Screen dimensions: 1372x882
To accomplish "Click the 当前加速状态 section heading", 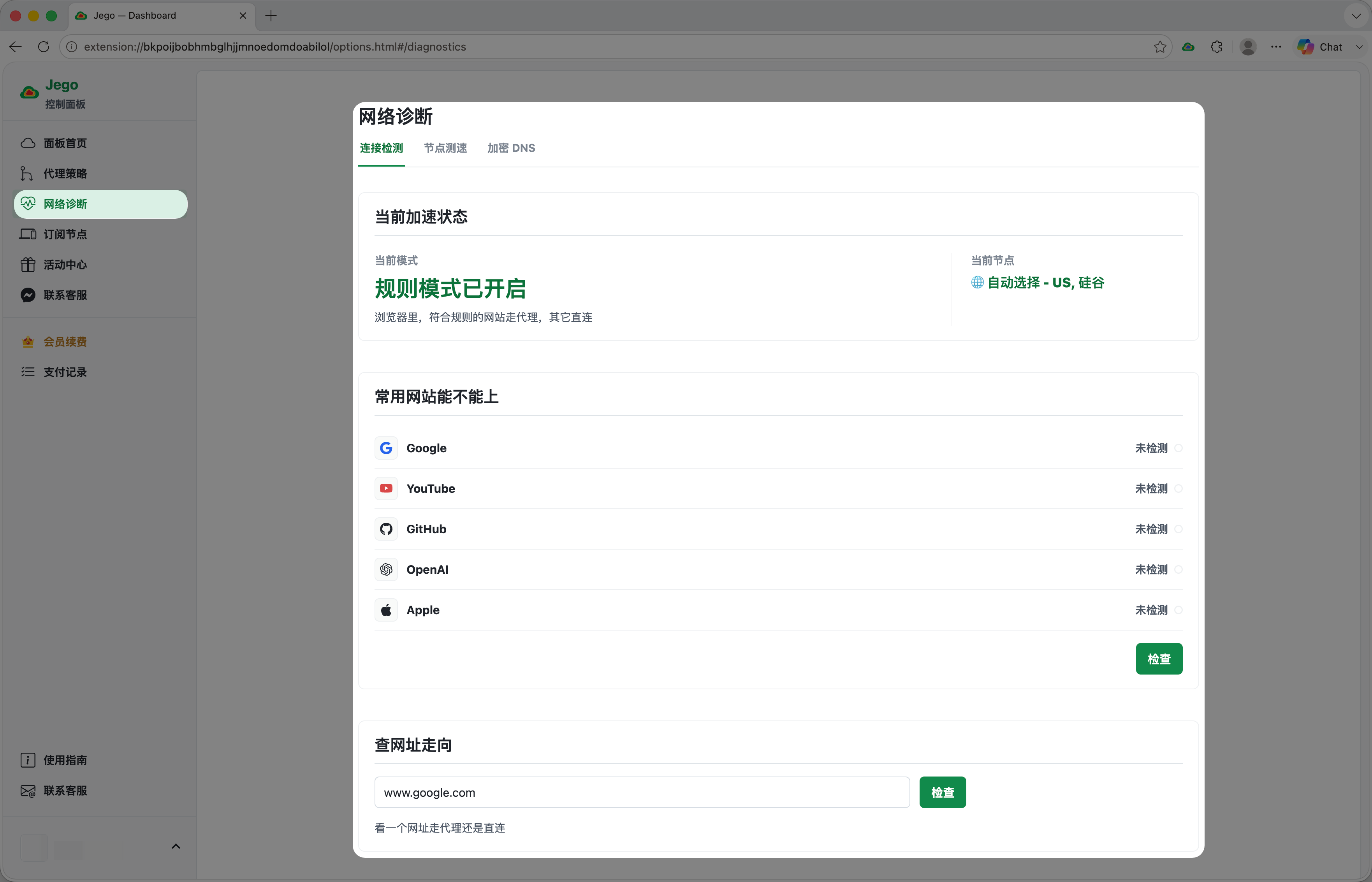I will 421,217.
